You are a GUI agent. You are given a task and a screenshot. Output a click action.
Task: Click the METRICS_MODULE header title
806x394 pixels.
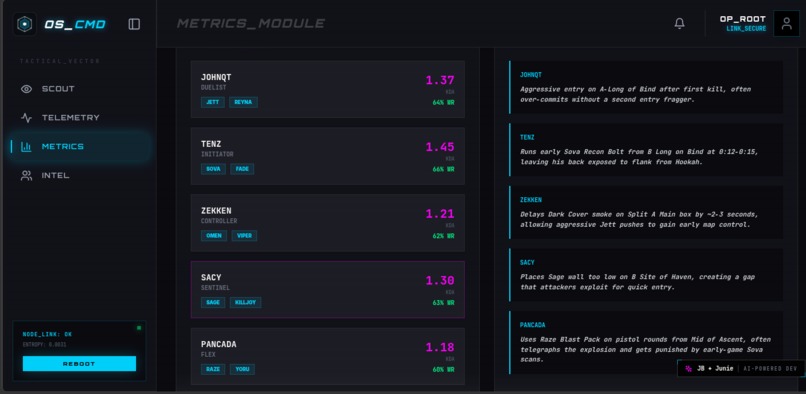[250, 24]
